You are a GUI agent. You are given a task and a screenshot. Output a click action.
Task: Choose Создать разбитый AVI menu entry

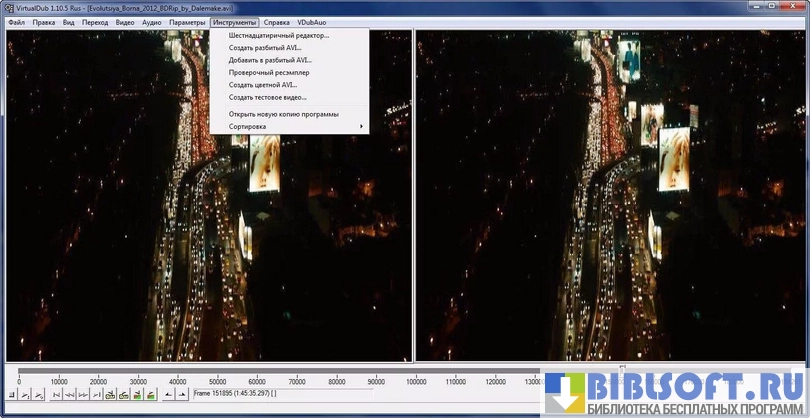(x=264, y=48)
